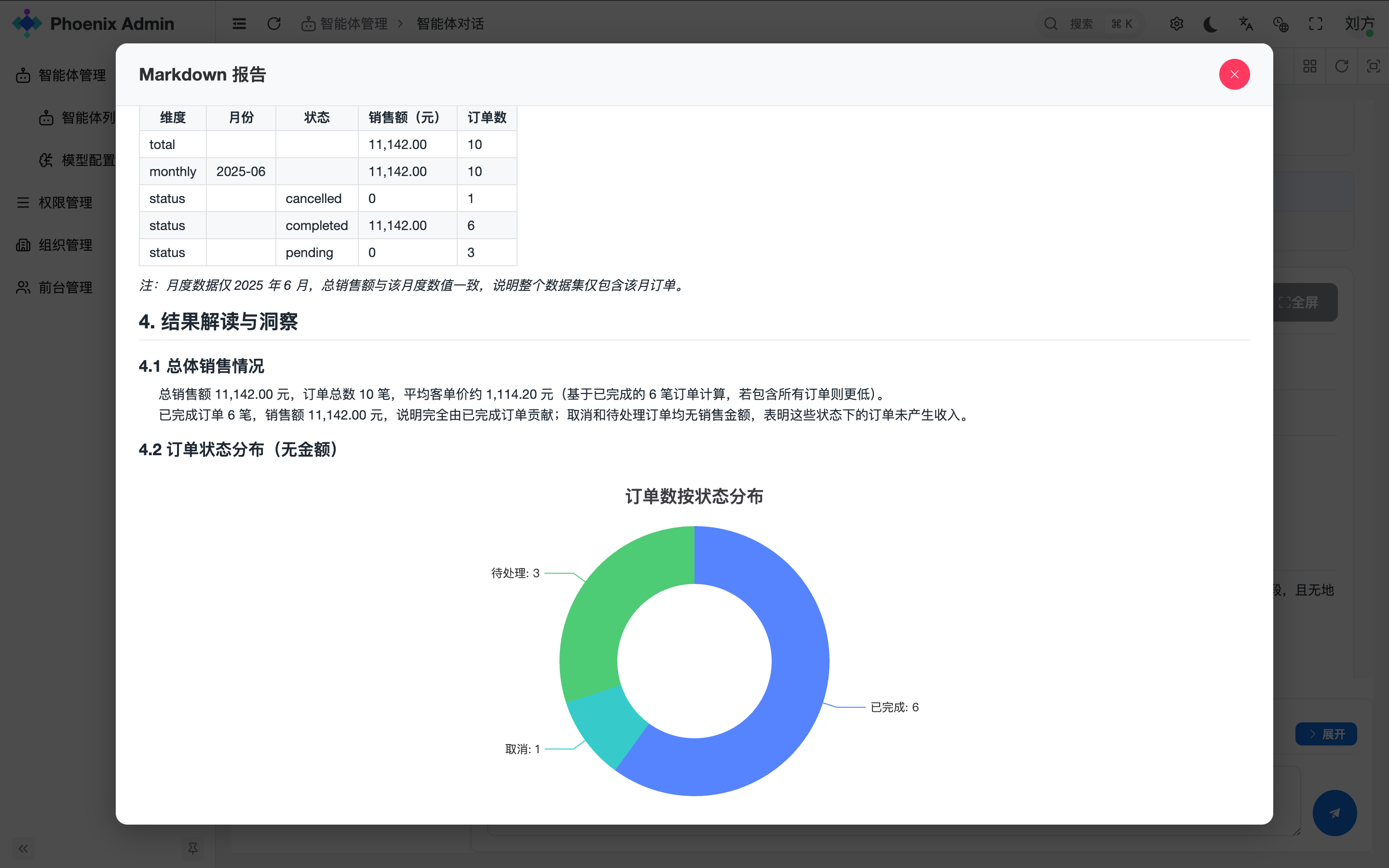Viewport: 1389px width, 868px height.
Task: Click the maximize content icon behind dialog
Action: (1373, 66)
